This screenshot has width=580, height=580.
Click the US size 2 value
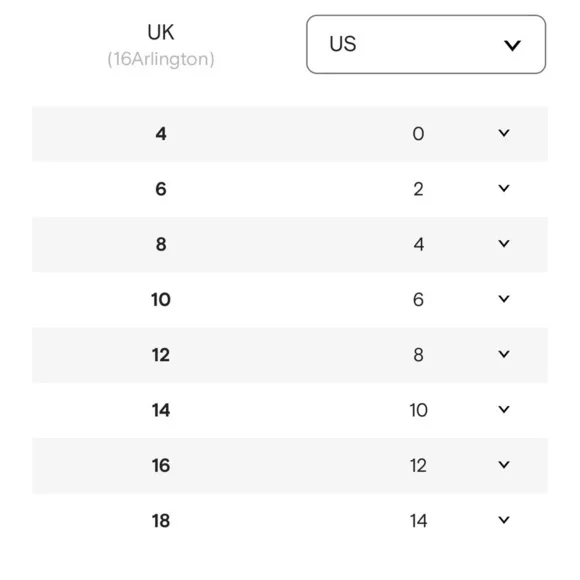(418, 189)
